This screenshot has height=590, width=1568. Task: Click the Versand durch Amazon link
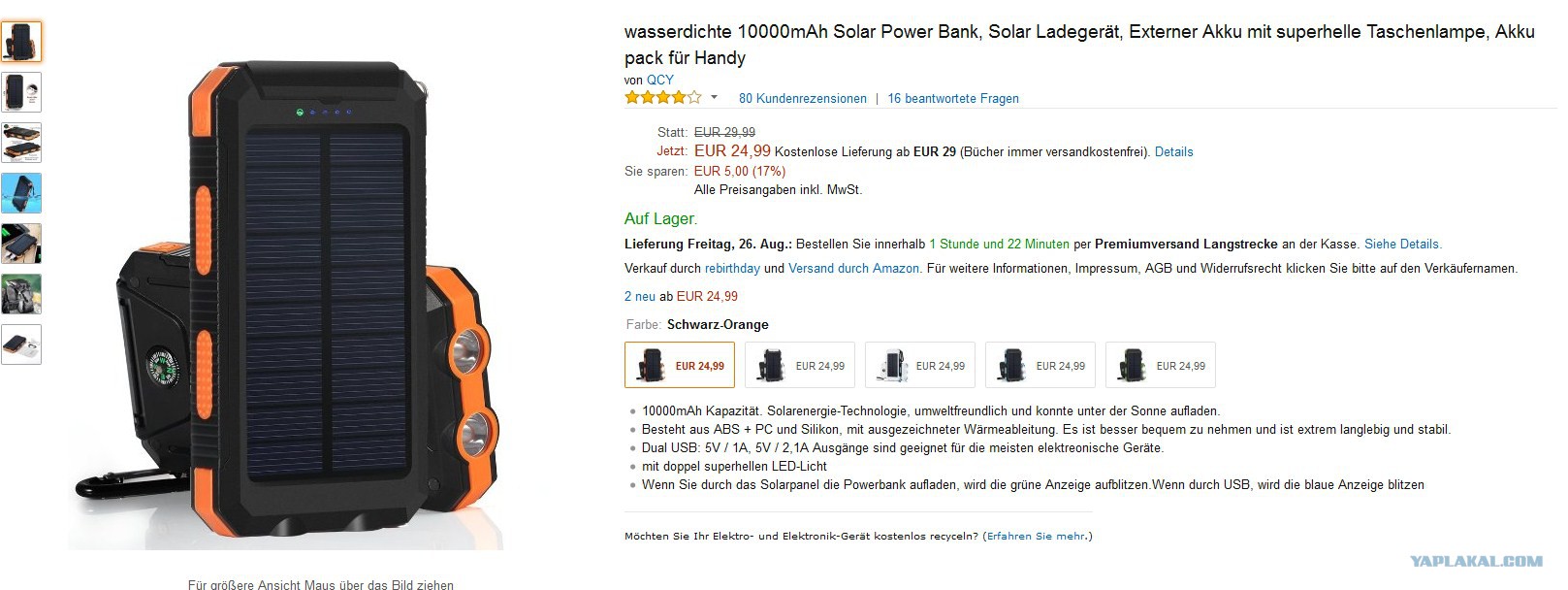(x=853, y=268)
